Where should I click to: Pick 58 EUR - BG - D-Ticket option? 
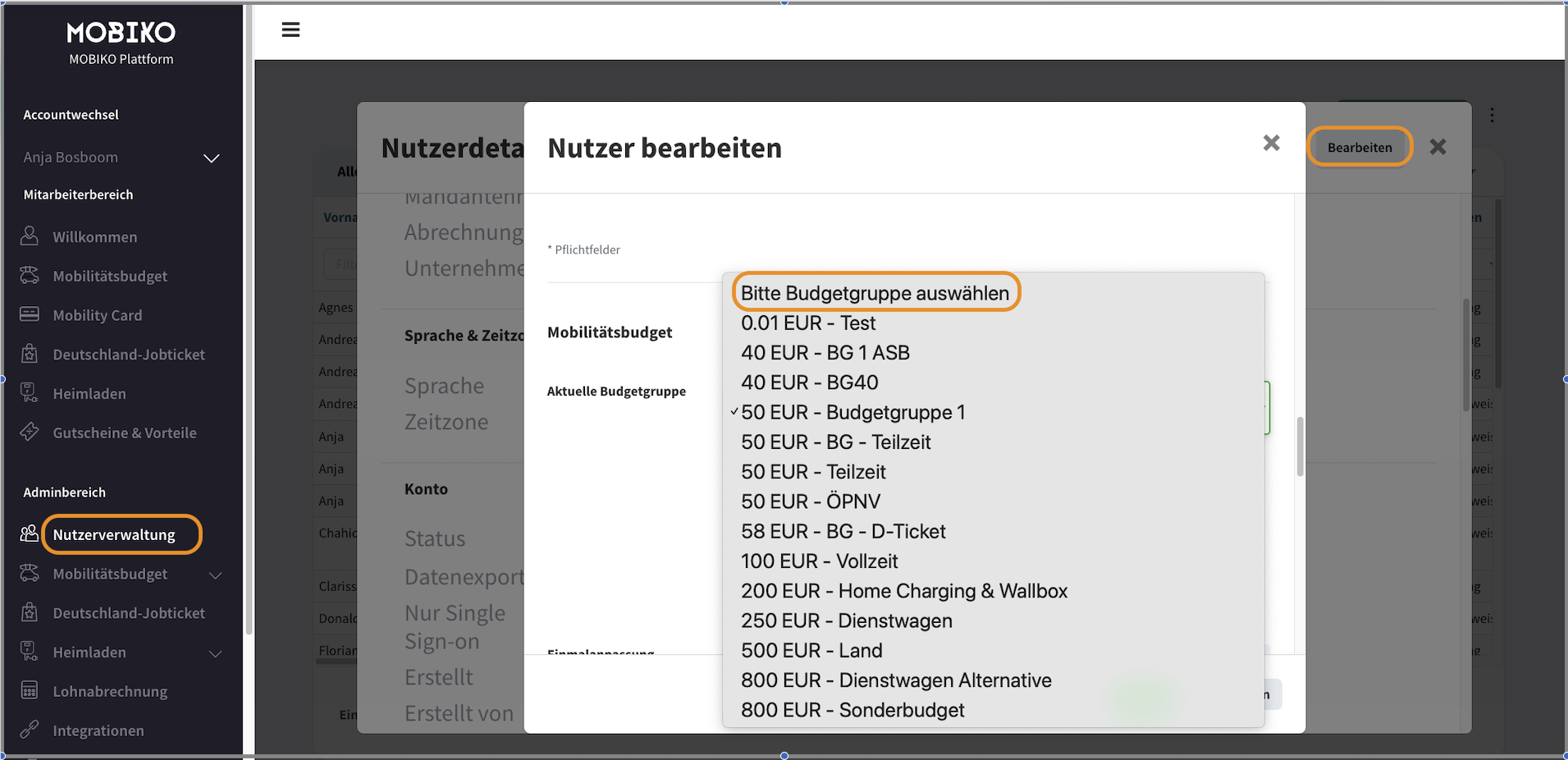[x=843, y=532]
